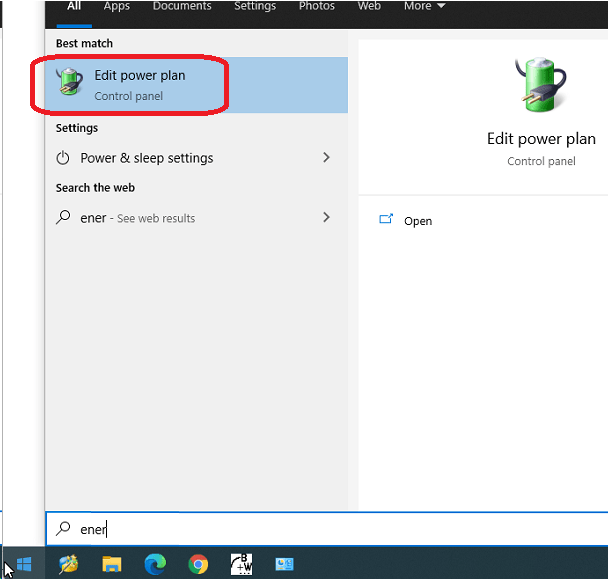Click the Open action in the preview pane
608x580 pixels.
(x=418, y=221)
